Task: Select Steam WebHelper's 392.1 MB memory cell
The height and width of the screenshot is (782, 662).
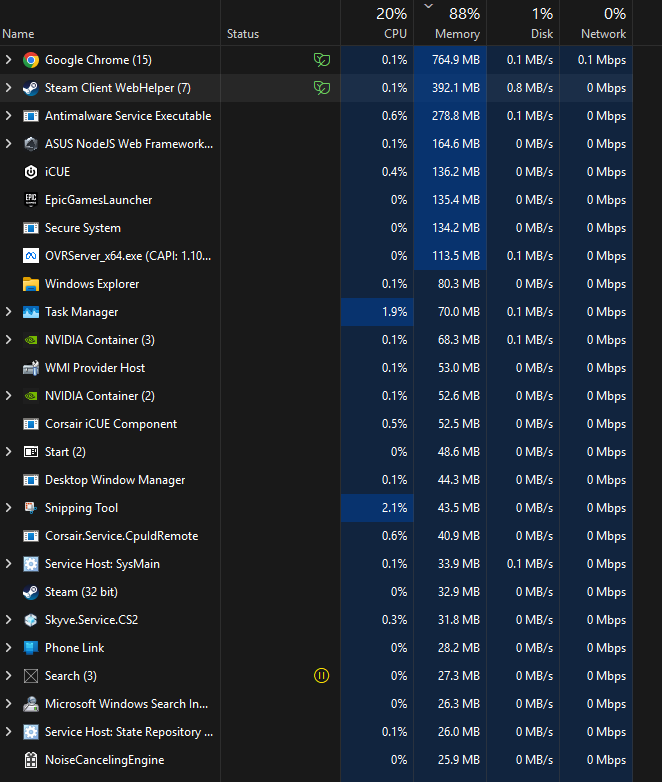Action: pyautogui.click(x=450, y=88)
